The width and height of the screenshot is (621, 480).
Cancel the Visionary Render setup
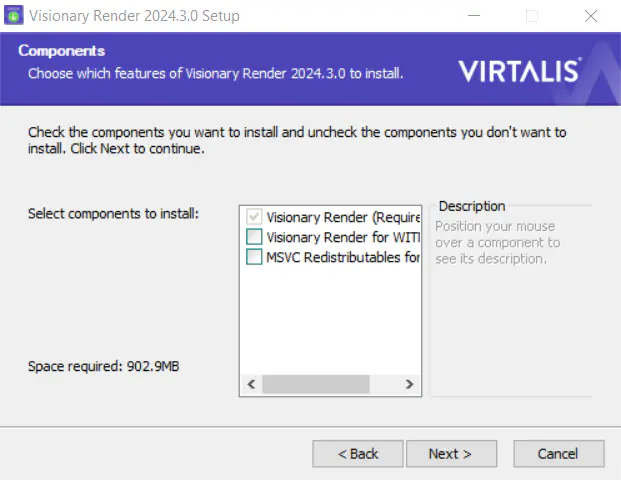[x=558, y=453]
